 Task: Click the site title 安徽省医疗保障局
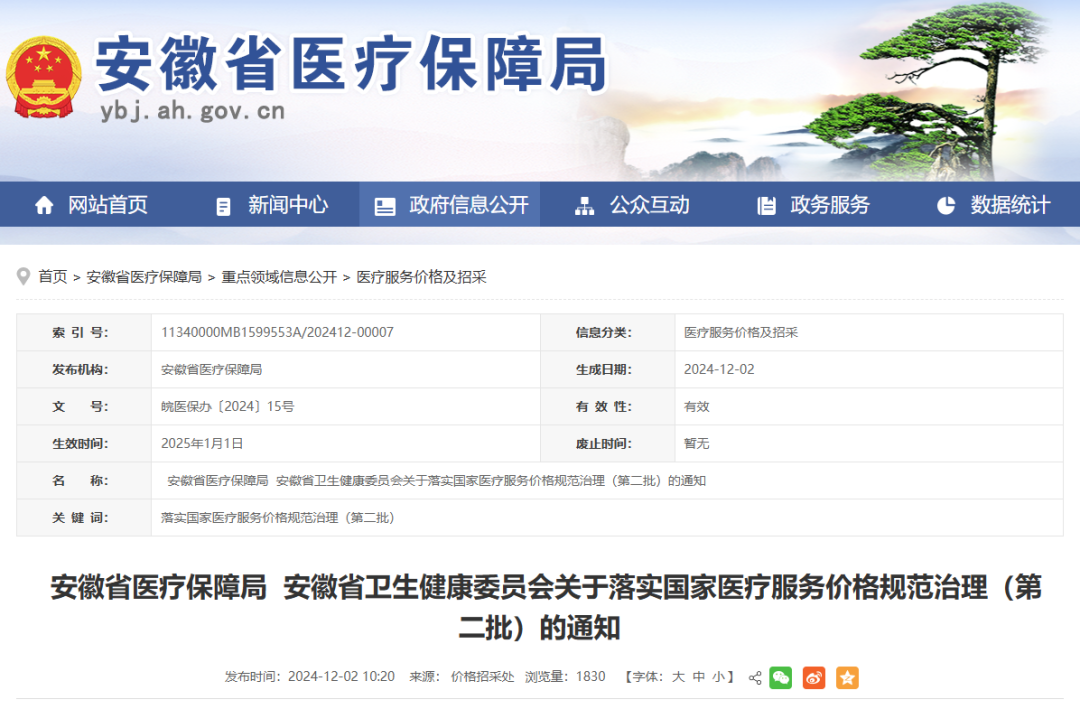coord(351,64)
